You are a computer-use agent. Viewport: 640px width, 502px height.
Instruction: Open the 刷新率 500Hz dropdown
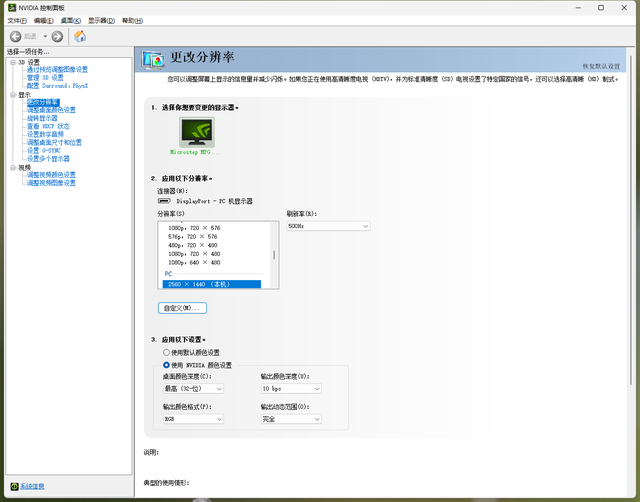coord(329,226)
